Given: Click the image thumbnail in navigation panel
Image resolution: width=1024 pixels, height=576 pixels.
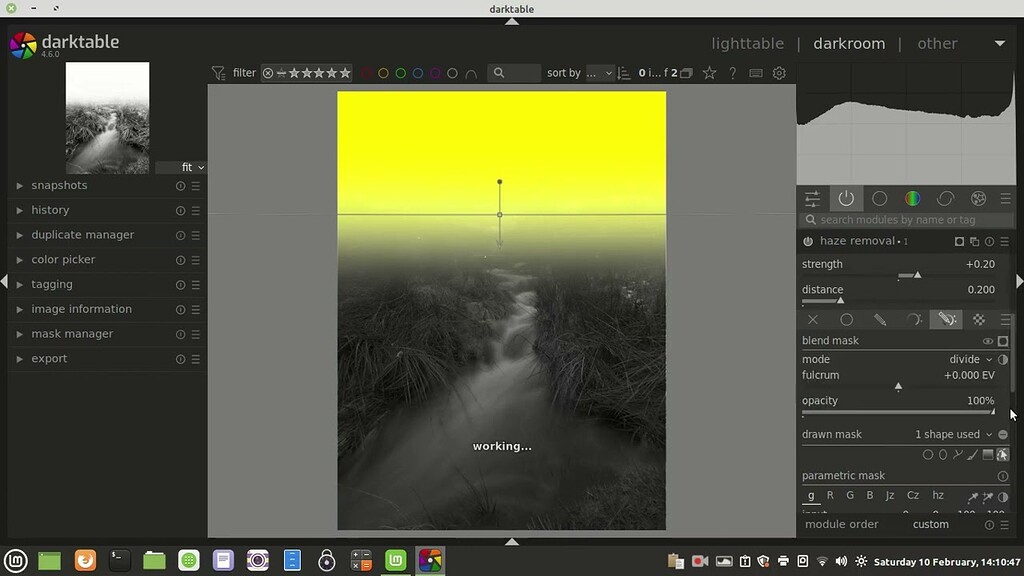Looking at the screenshot, I should (107, 117).
